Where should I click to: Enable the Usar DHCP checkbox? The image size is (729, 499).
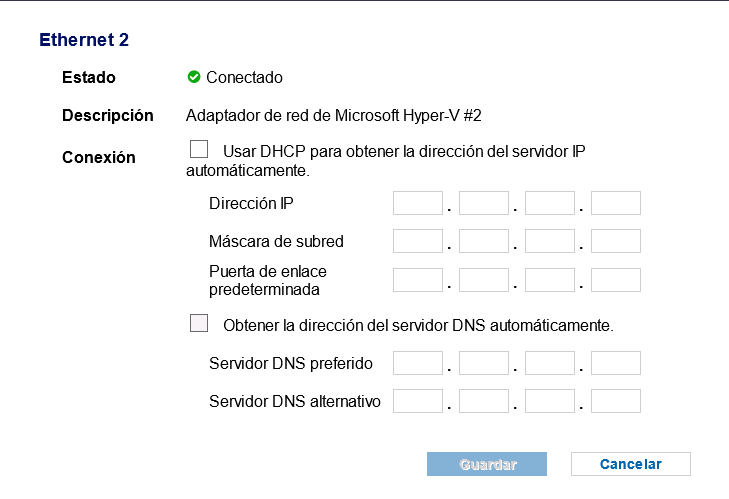tap(199, 150)
